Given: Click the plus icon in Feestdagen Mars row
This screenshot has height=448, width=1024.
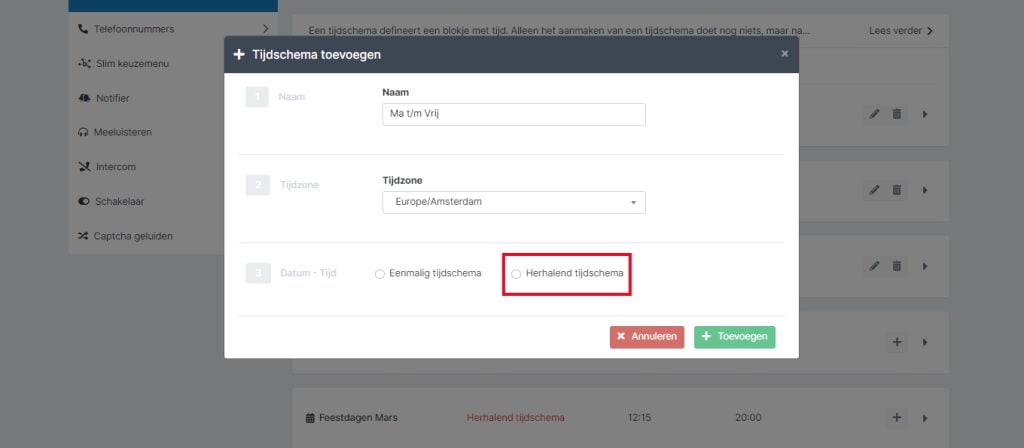Looking at the screenshot, I should pyautogui.click(x=897, y=417).
